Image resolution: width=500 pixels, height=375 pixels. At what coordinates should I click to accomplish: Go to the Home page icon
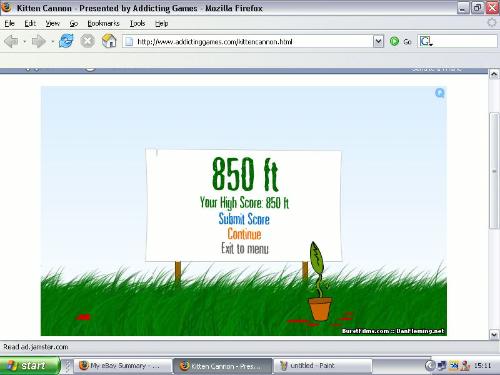tap(109, 41)
